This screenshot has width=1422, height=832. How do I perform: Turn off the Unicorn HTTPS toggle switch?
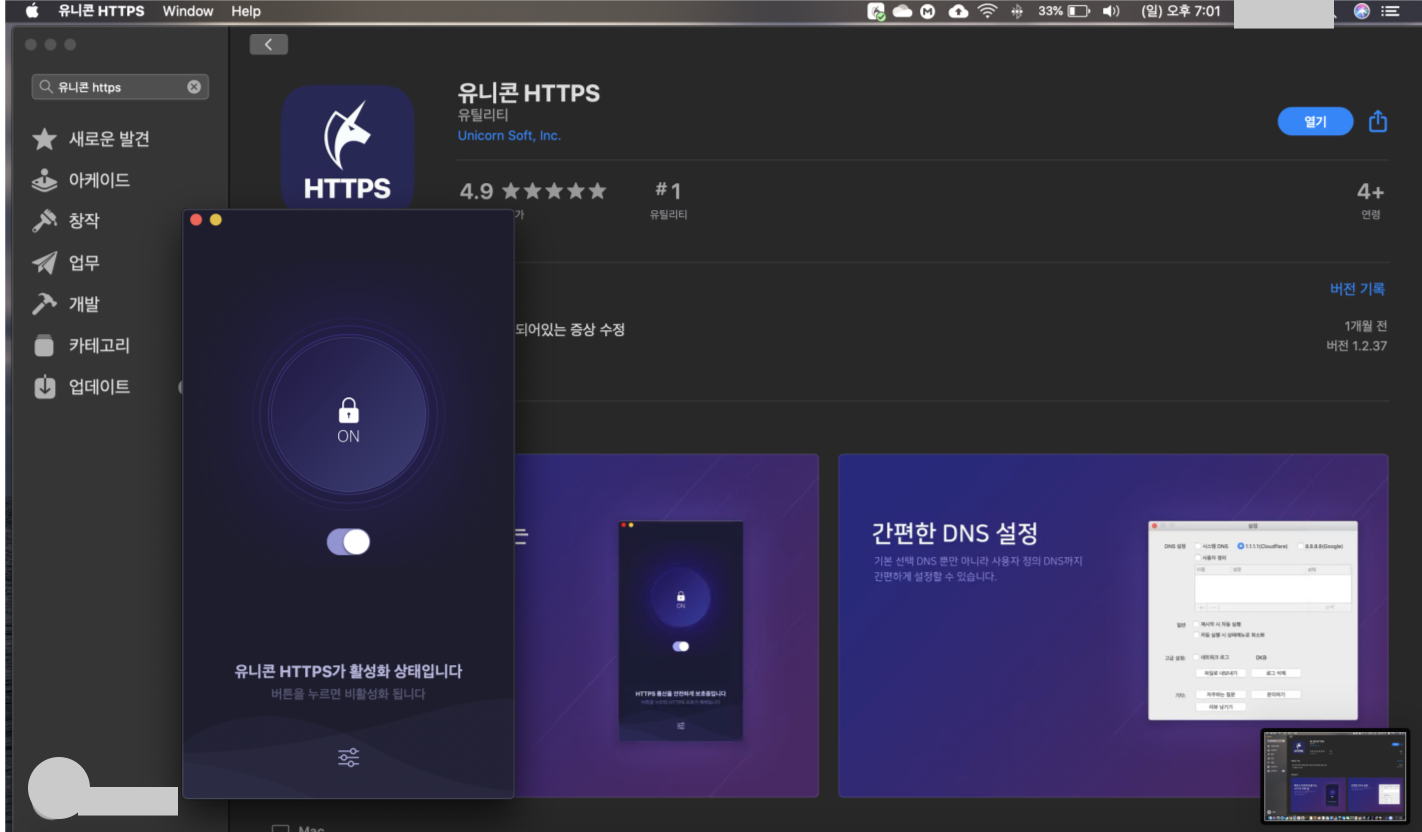pos(348,541)
